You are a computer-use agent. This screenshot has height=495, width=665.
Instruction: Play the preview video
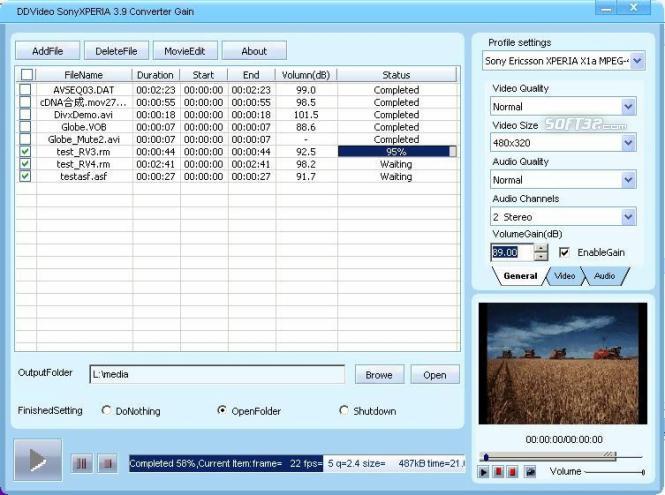tap(483, 472)
